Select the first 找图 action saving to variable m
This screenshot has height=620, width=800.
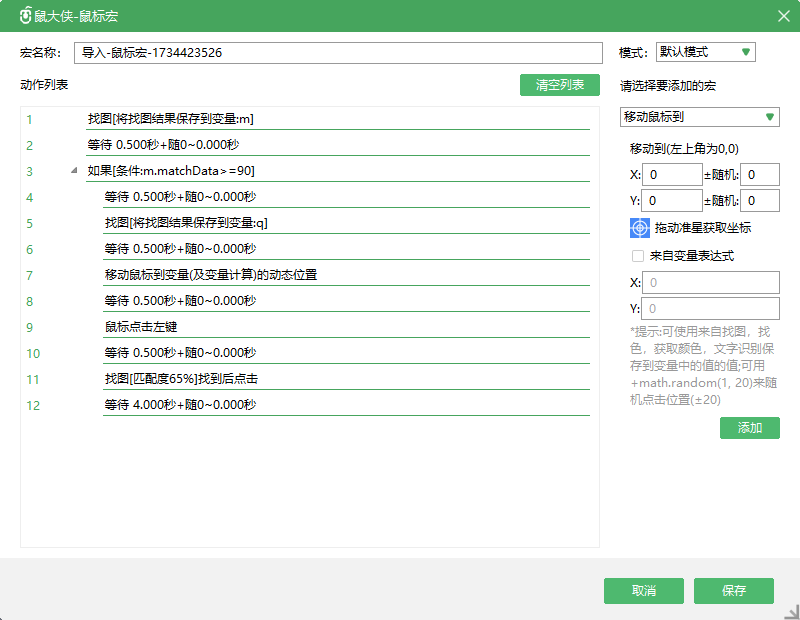pyautogui.click(x=170, y=119)
